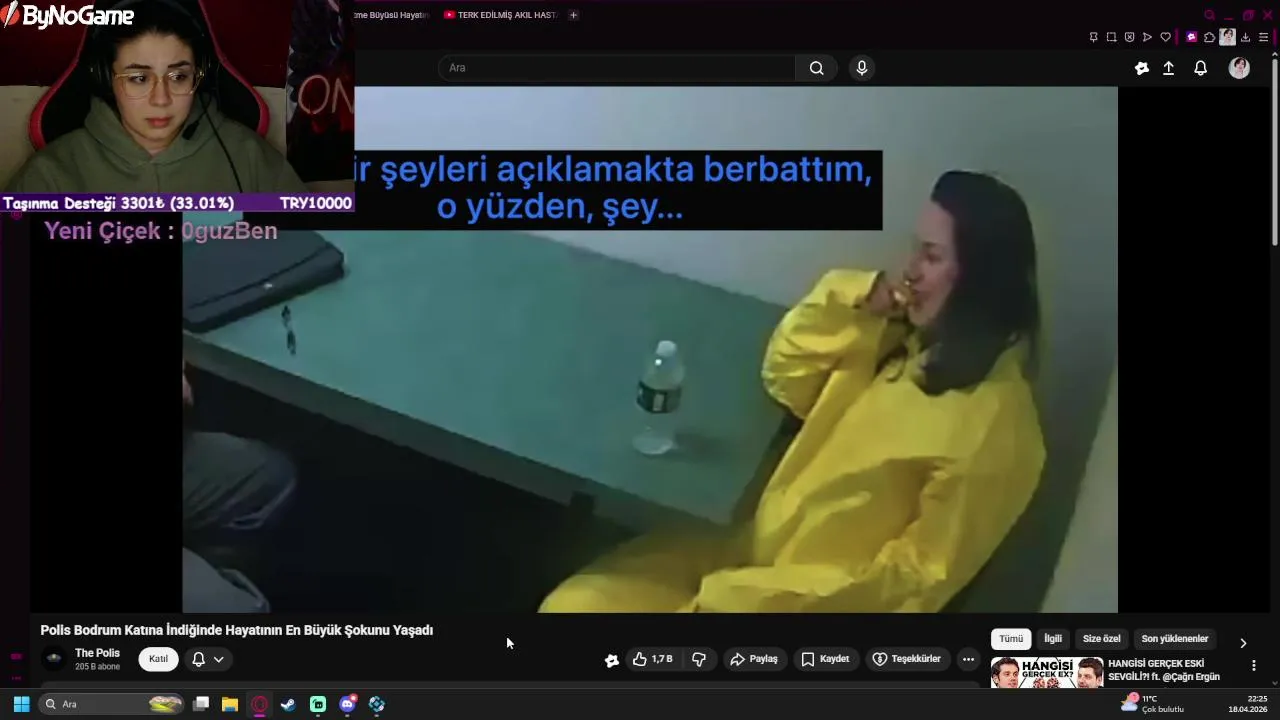
Task: Activate voice search microphone icon
Action: tap(862, 68)
